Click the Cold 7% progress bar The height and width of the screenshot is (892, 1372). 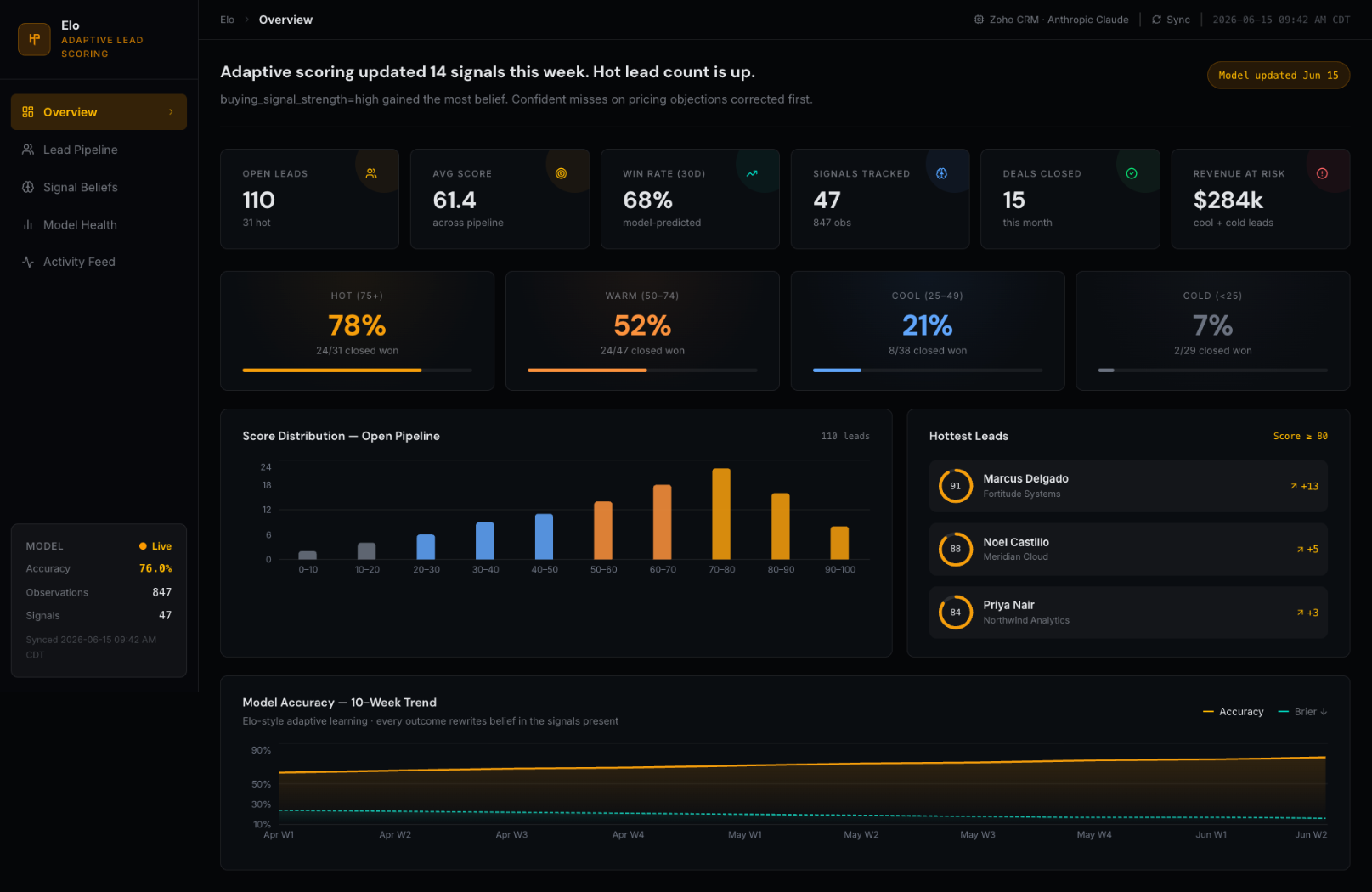tap(1212, 370)
